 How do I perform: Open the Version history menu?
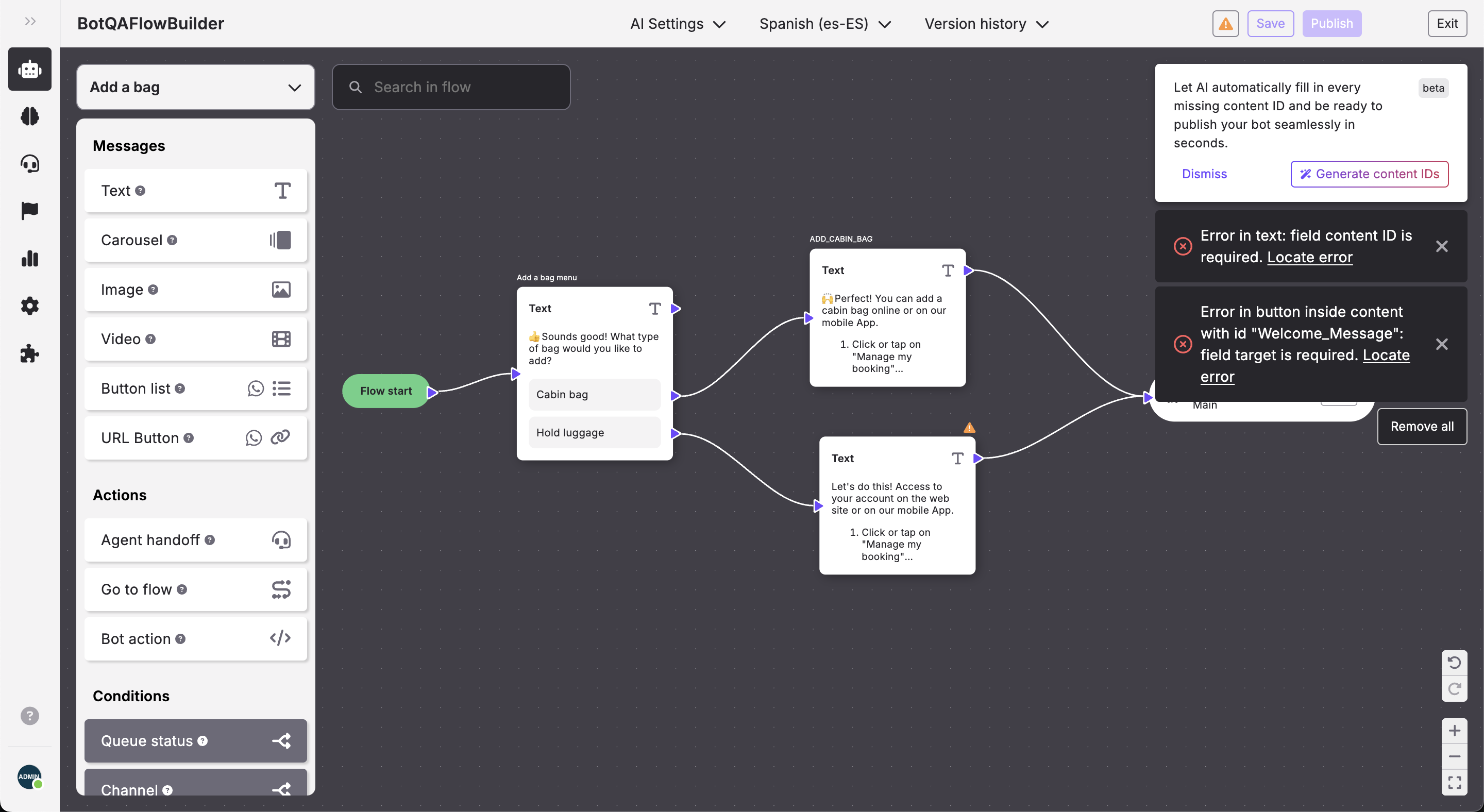986,24
